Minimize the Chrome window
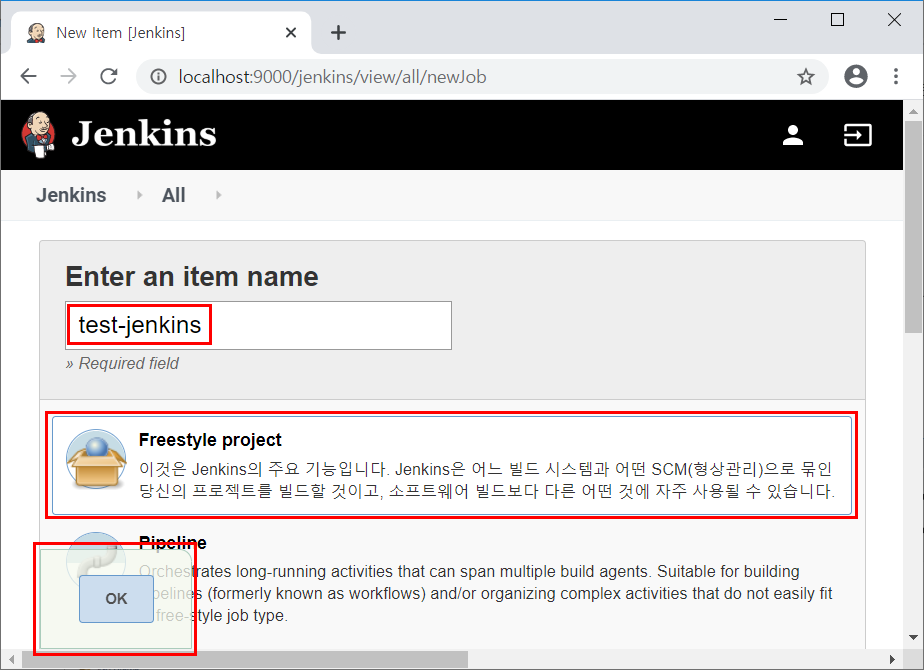This screenshot has width=924, height=670. pos(780,19)
